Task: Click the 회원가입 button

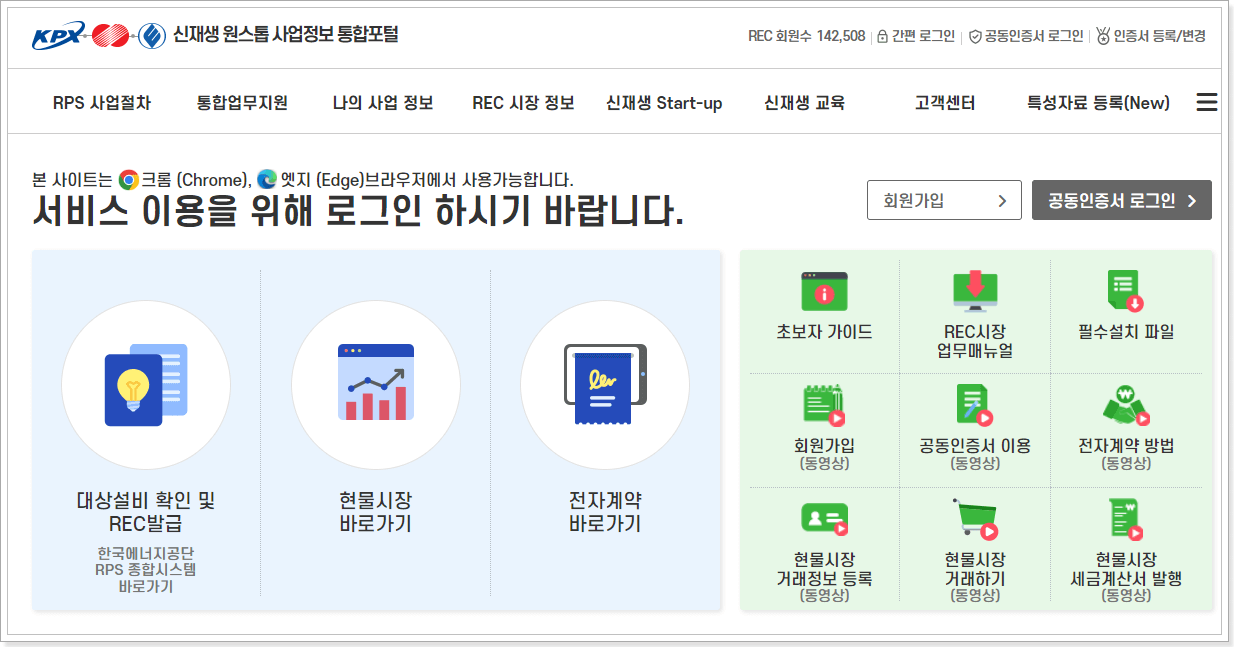Action: pyautogui.click(x=943, y=200)
